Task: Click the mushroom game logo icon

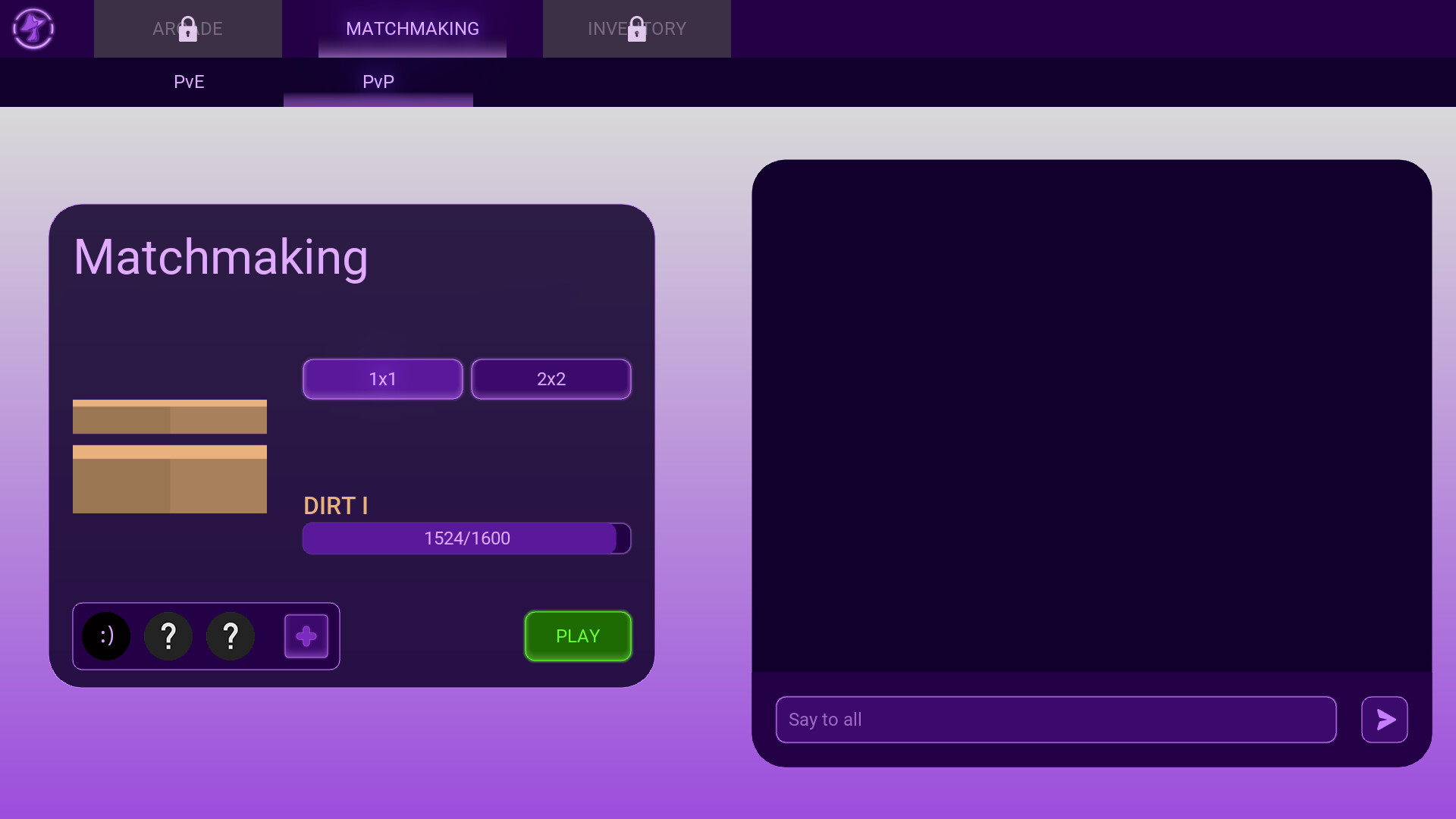Action: pos(33,29)
